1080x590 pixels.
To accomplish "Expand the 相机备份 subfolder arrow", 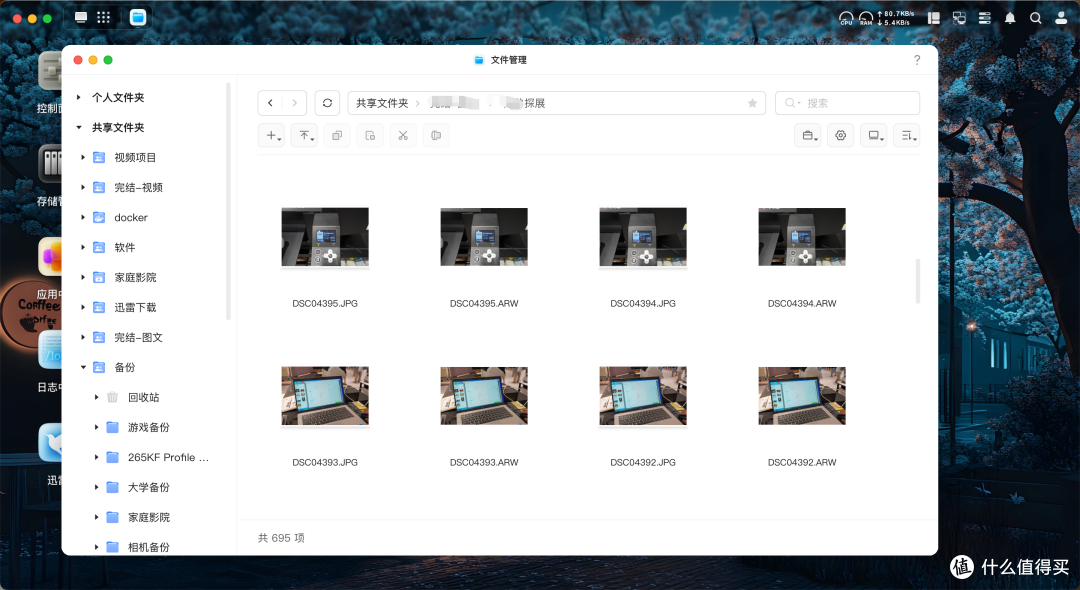I will pos(96,547).
